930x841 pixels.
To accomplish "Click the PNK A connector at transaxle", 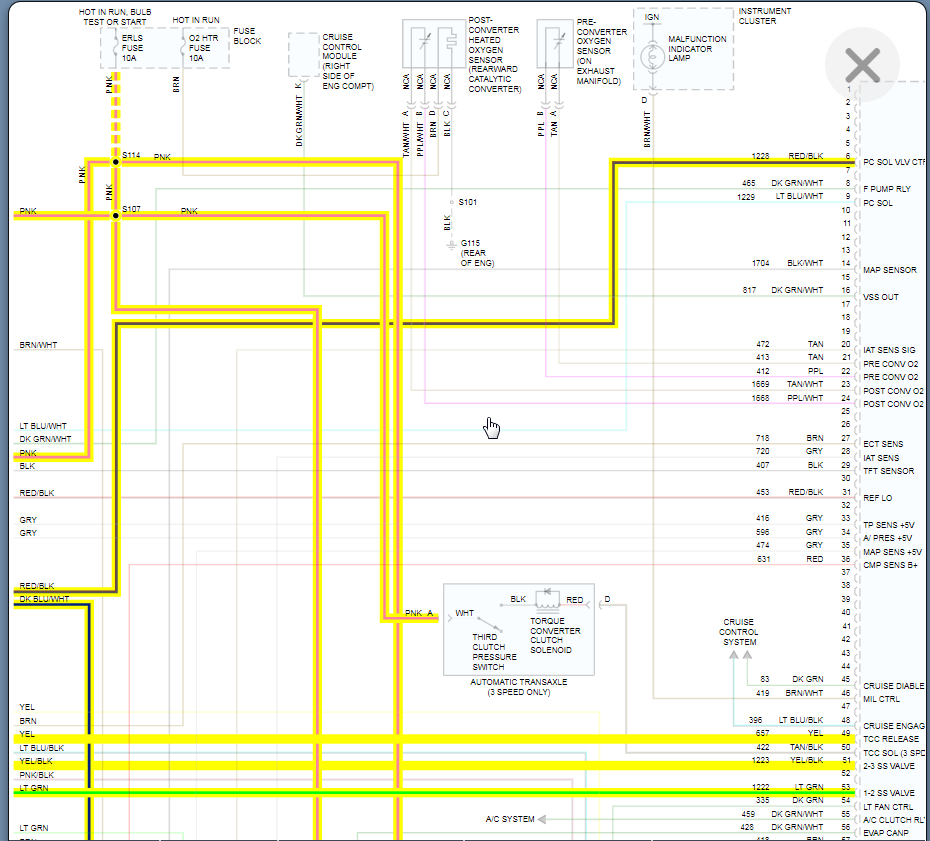I will 419,613.
